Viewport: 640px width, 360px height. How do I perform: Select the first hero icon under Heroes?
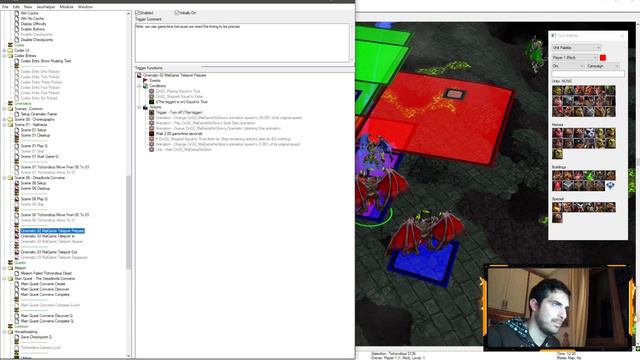[557, 133]
